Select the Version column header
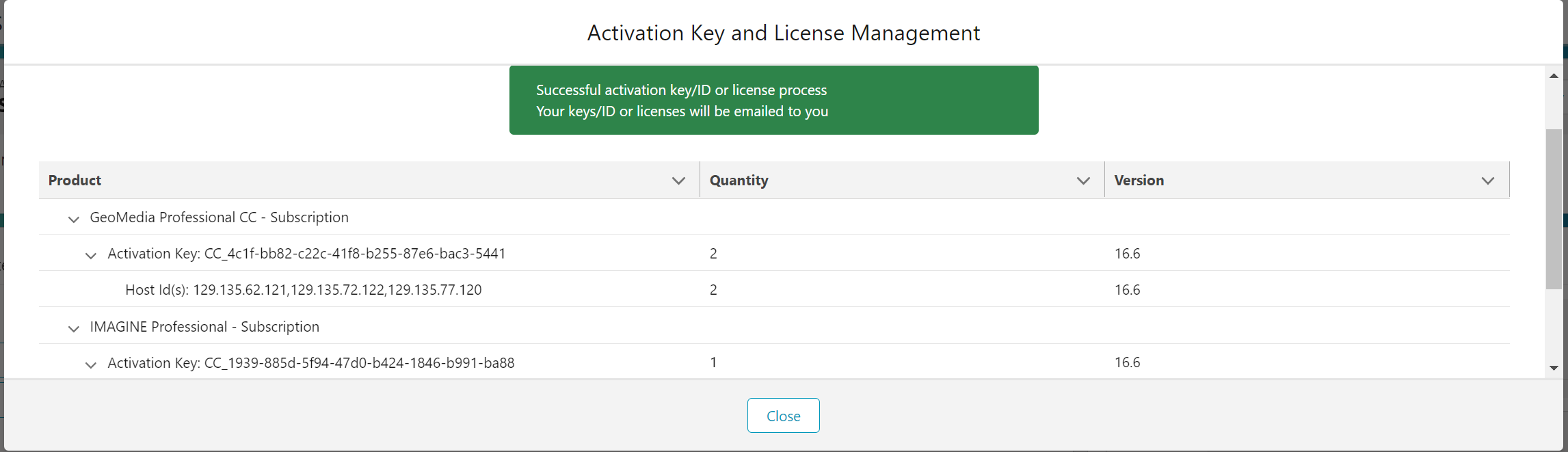The height and width of the screenshot is (452, 1568). [x=1139, y=180]
